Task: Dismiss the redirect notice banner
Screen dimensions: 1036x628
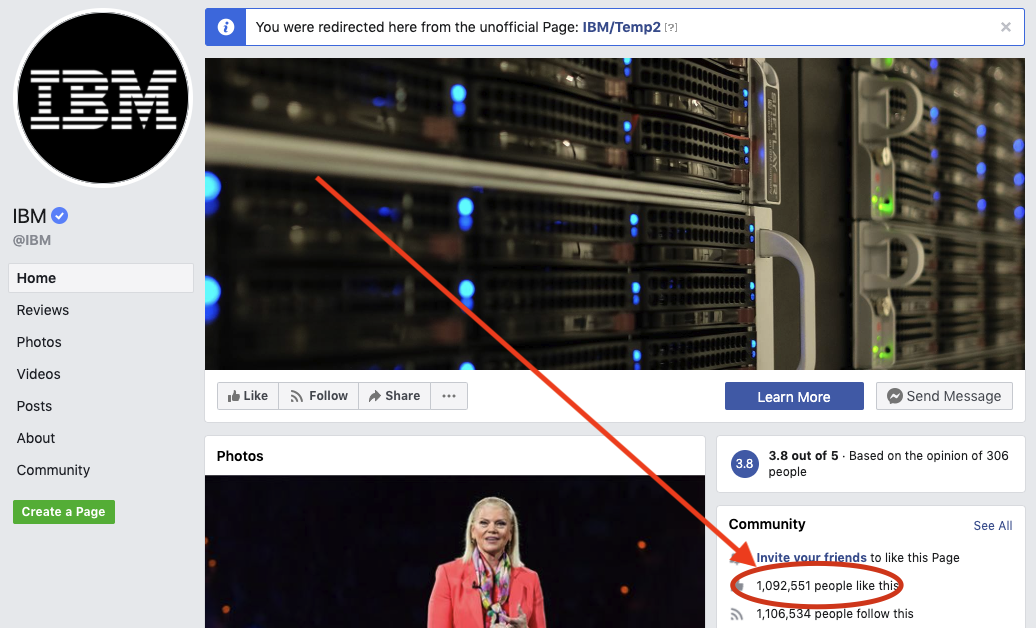Action: 1006,27
